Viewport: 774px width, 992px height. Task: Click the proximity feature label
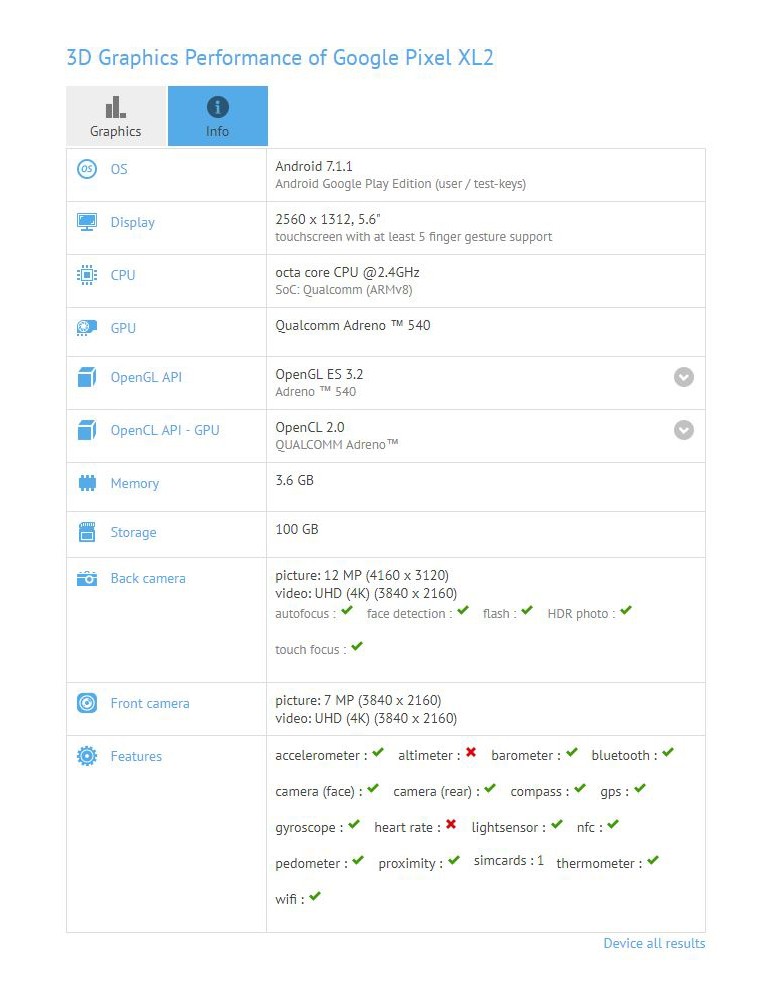pyautogui.click(x=411, y=864)
